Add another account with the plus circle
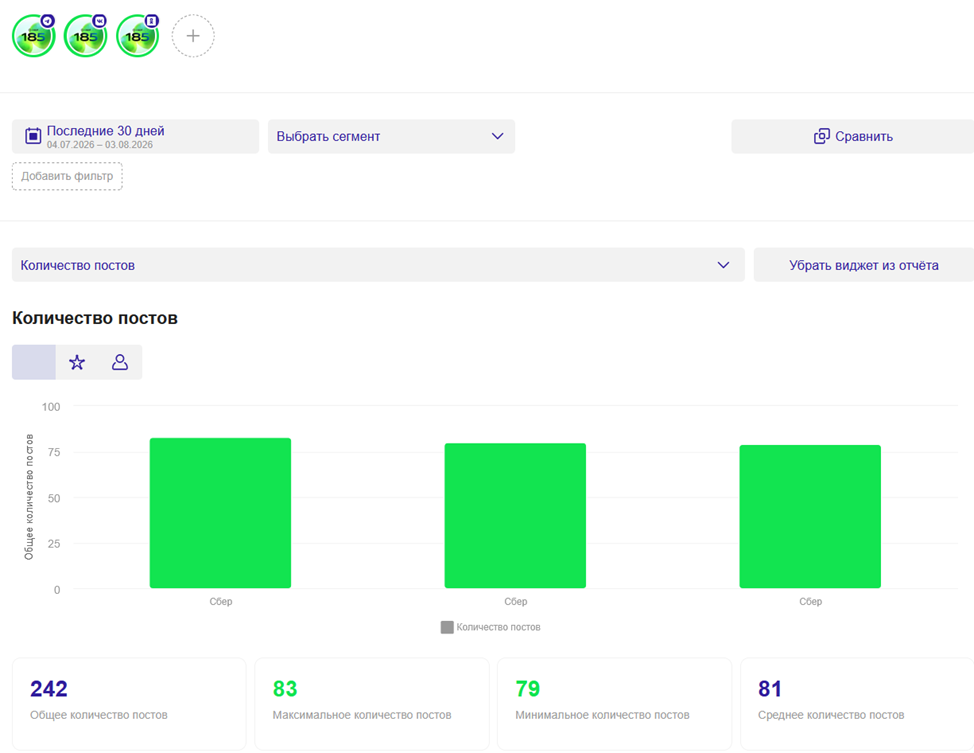Screen dimensions: 974x753 coord(193,36)
